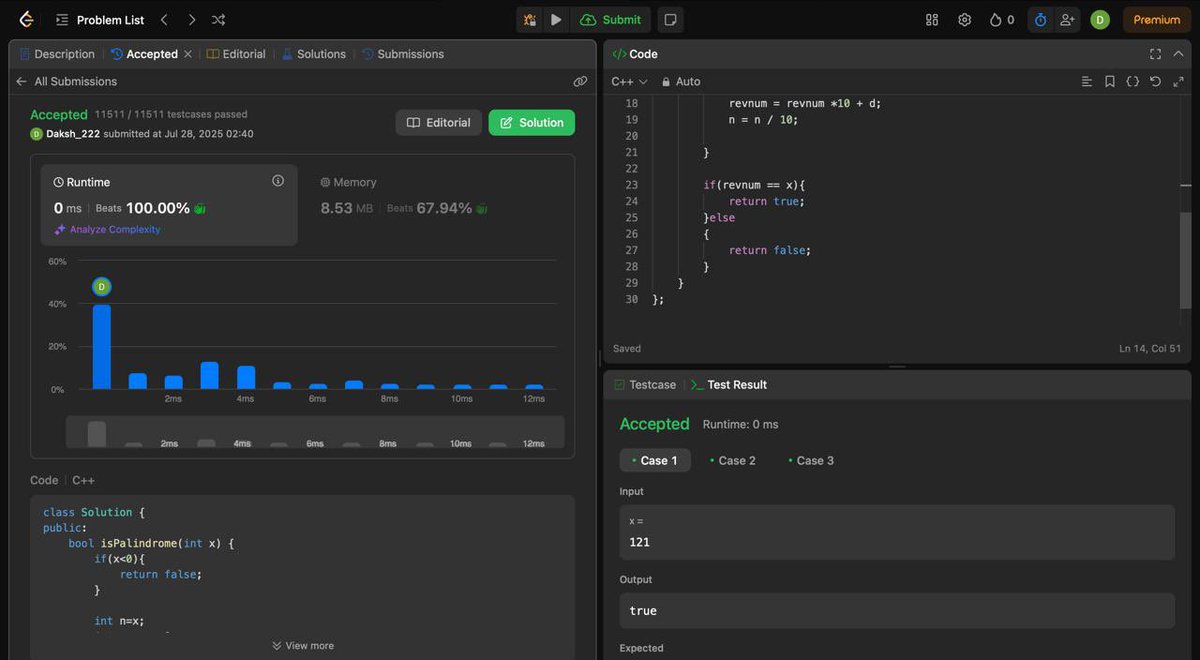Run code with the play button
1200x660 pixels.
556,20
